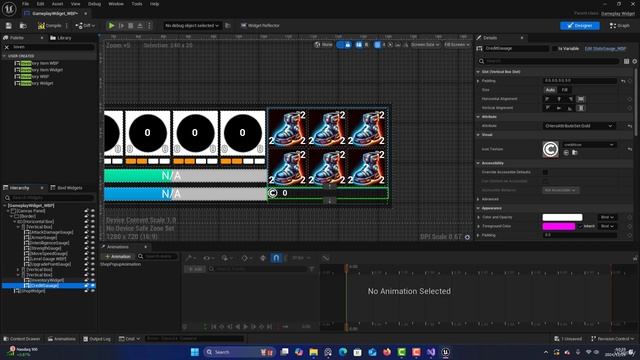
Task: Pick the white Color and Opacity swatch
Action: [562, 217]
